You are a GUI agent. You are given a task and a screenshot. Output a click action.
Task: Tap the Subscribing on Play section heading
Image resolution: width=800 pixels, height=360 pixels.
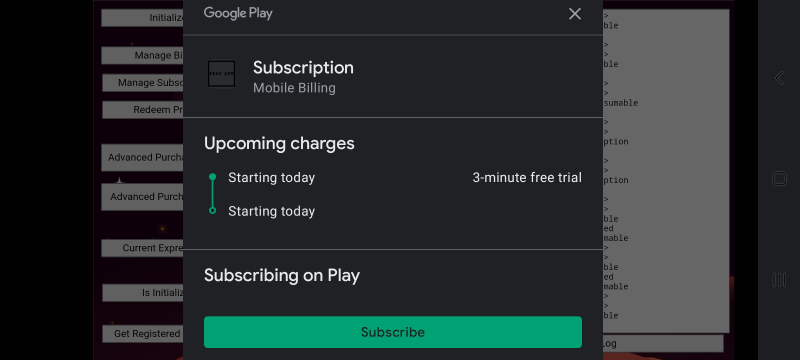[282, 275]
